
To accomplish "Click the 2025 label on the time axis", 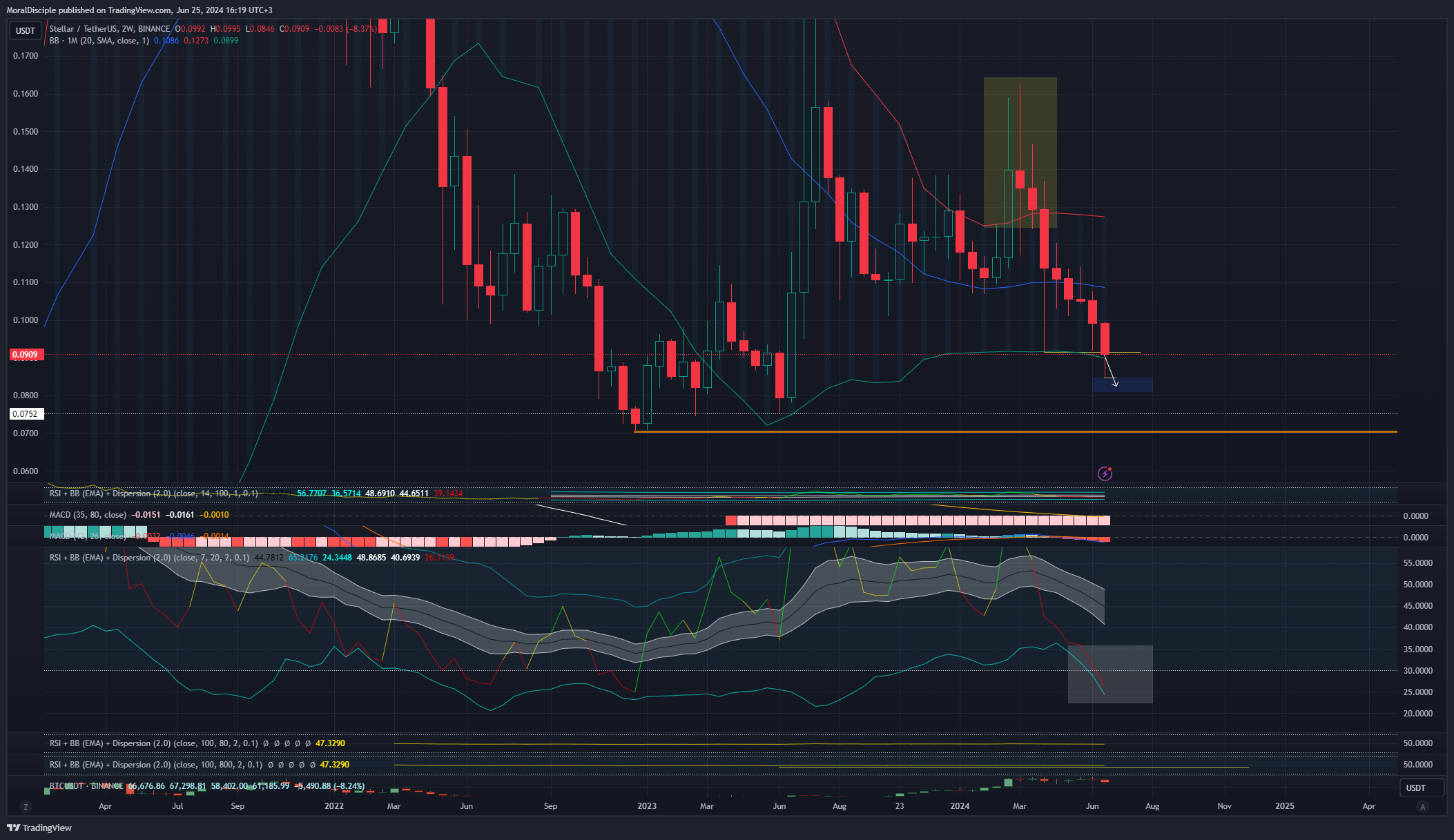I will (1285, 806).
